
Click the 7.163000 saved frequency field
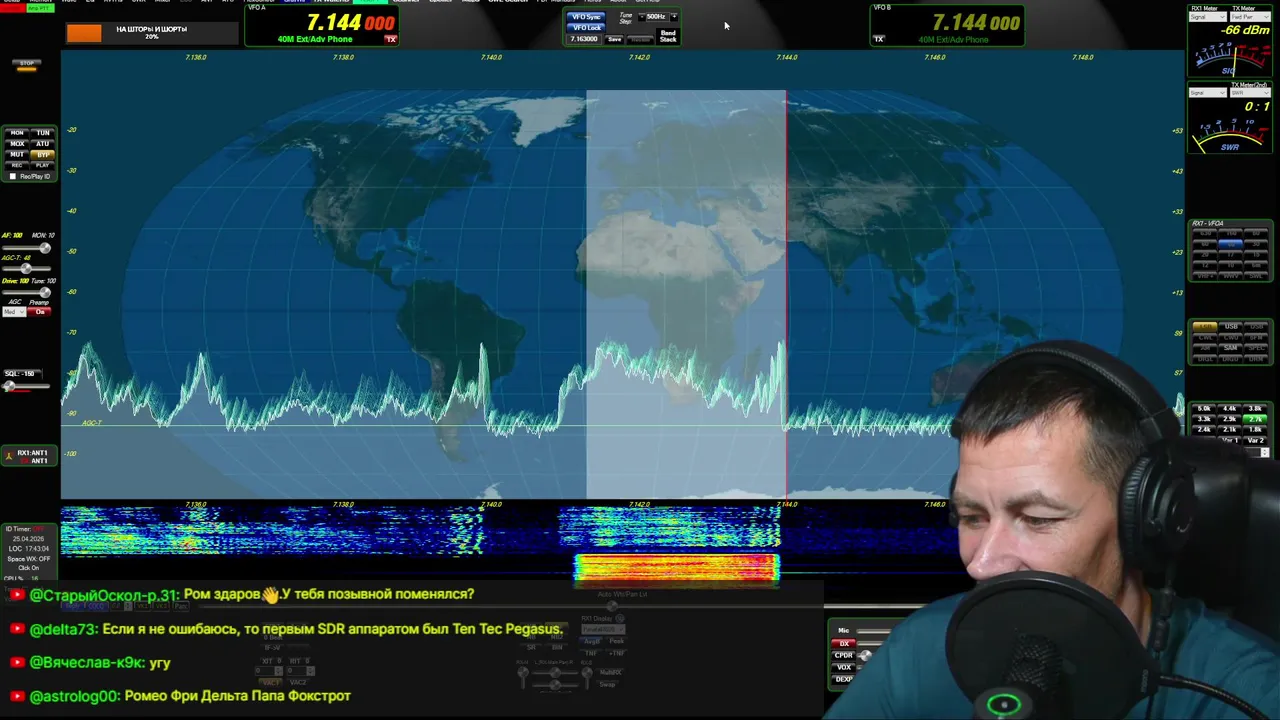(584, 39)
